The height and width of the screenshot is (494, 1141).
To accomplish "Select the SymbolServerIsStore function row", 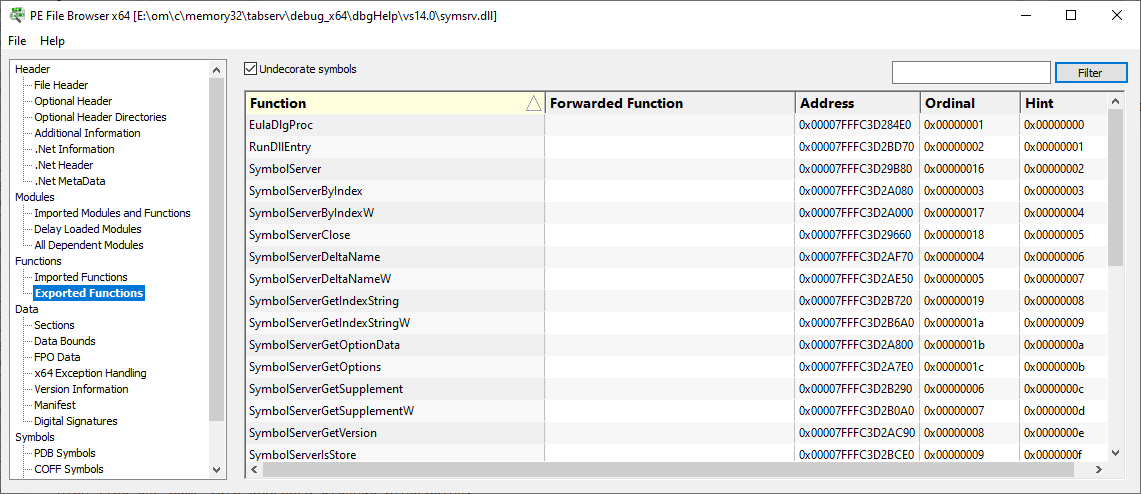I will (677, 455).
